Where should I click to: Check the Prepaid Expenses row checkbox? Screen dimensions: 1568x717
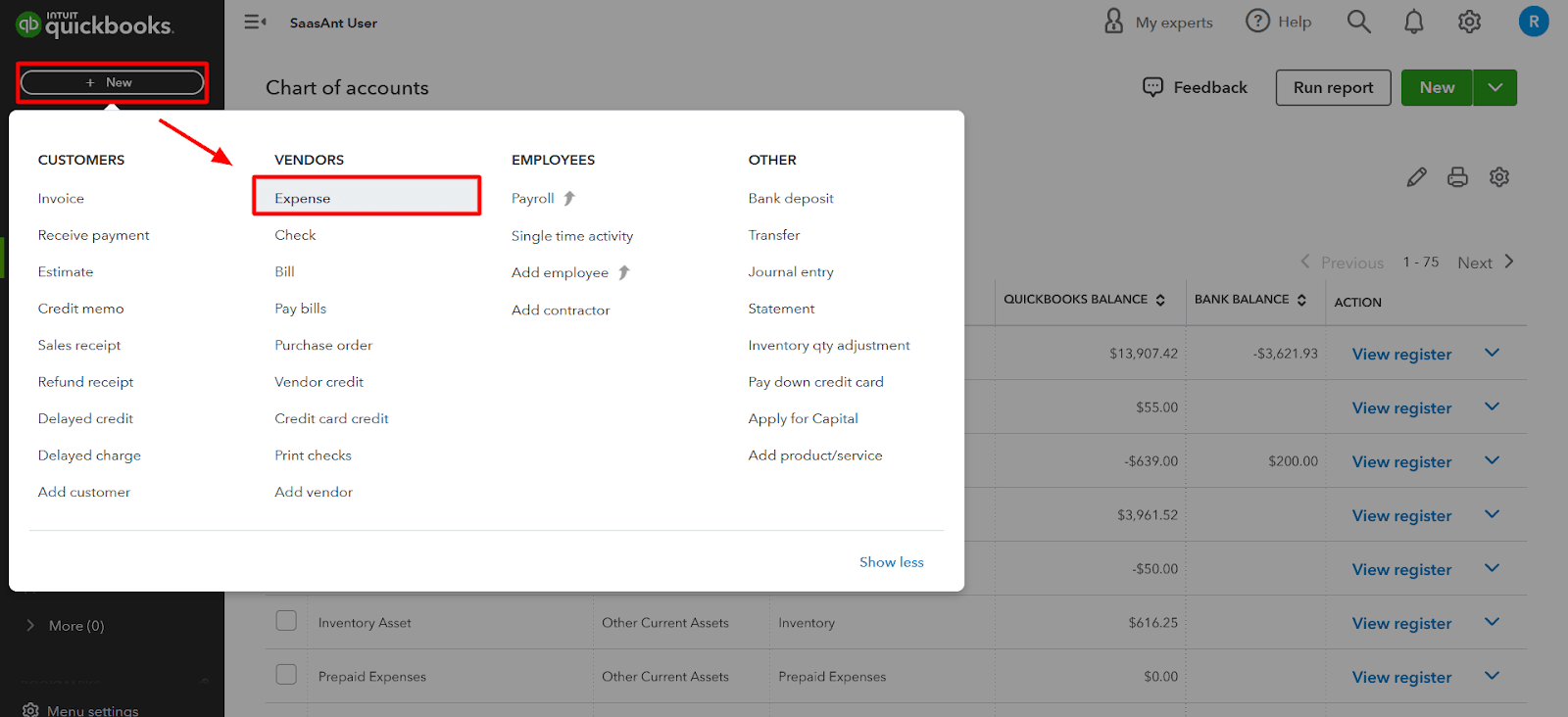tap(286, 675)
